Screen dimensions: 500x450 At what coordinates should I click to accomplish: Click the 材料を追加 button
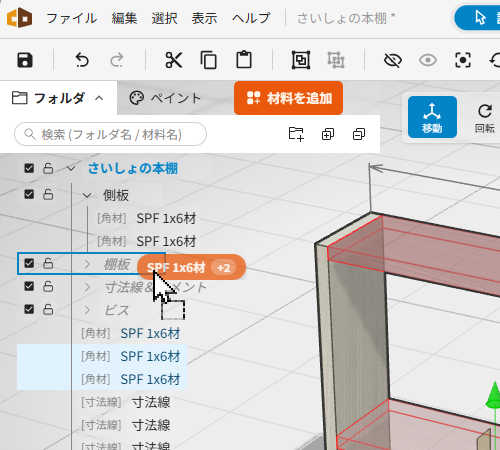click(288, 98)
